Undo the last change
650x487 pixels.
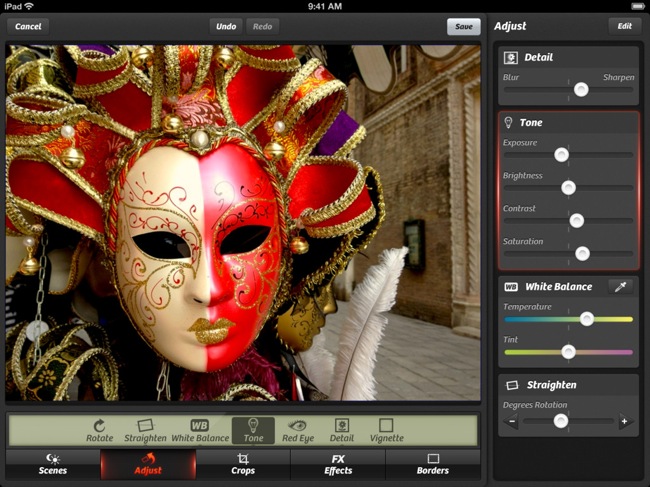[x=226, y=26]
